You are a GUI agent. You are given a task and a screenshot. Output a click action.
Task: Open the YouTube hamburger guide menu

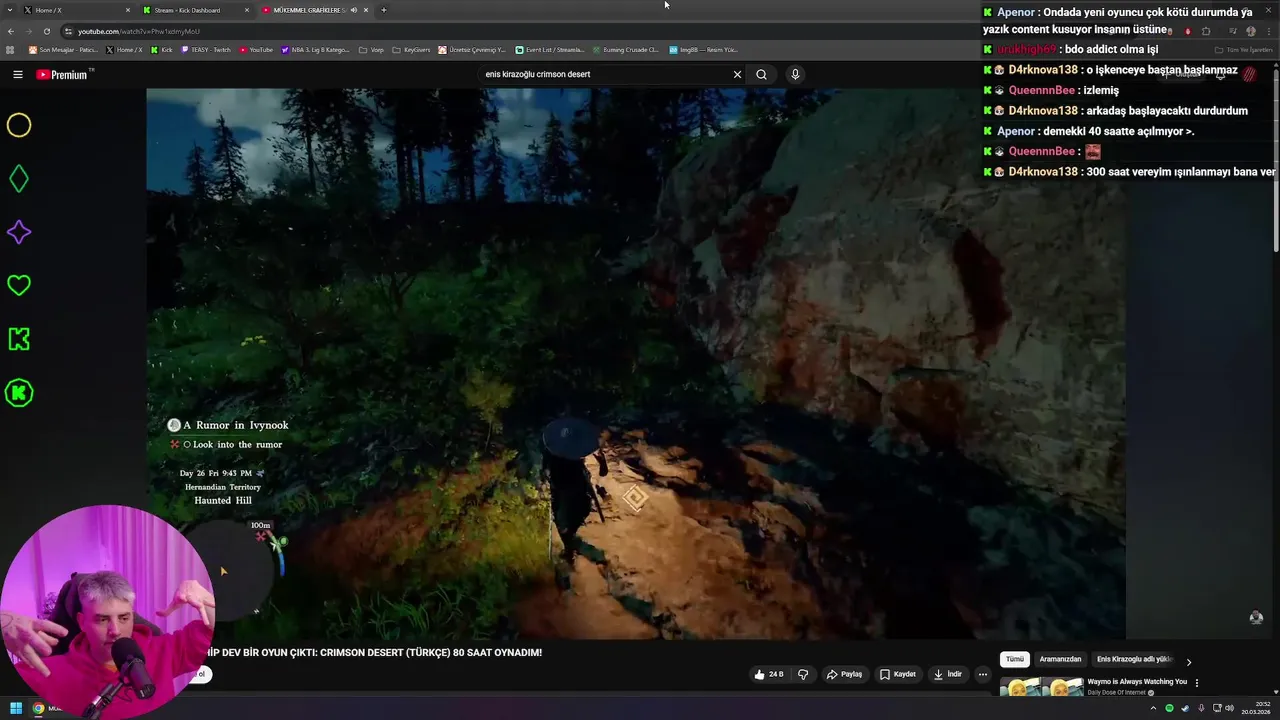coord(18,74)
